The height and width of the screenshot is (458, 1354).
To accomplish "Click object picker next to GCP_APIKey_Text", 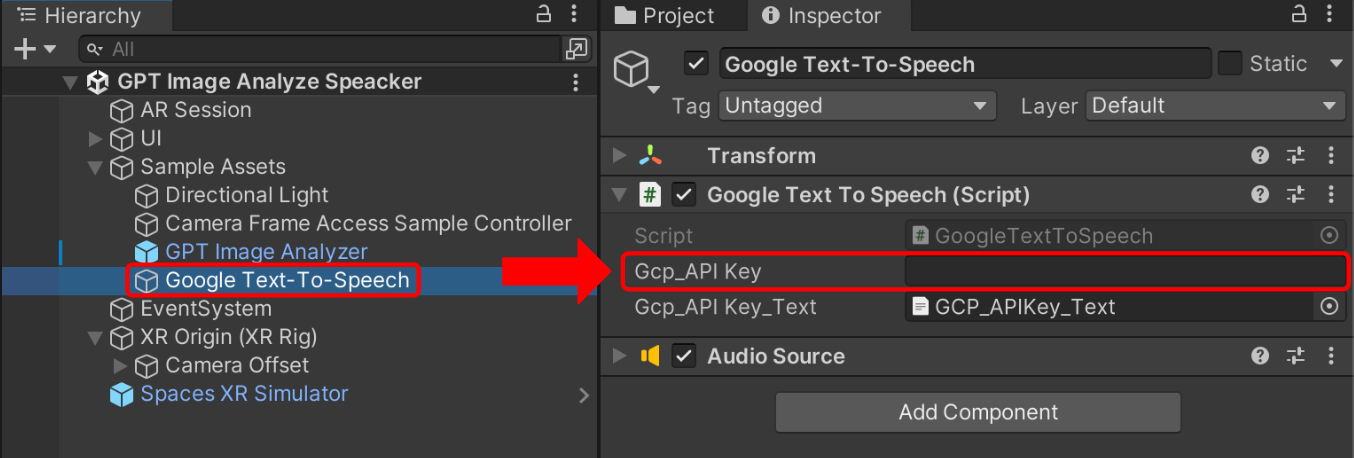I will point(1329,307).
